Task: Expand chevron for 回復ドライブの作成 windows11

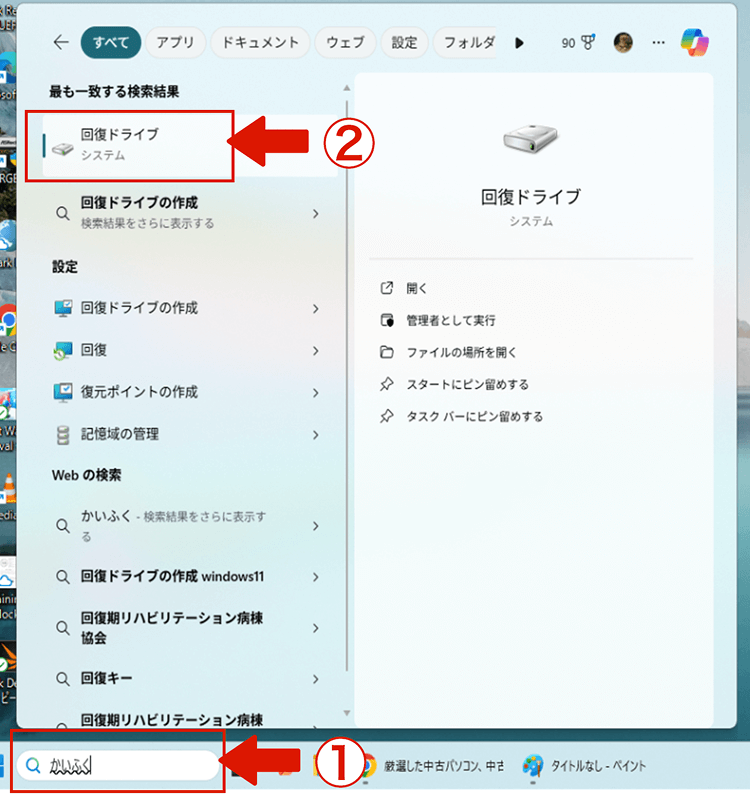Action: tap(316, 577)
